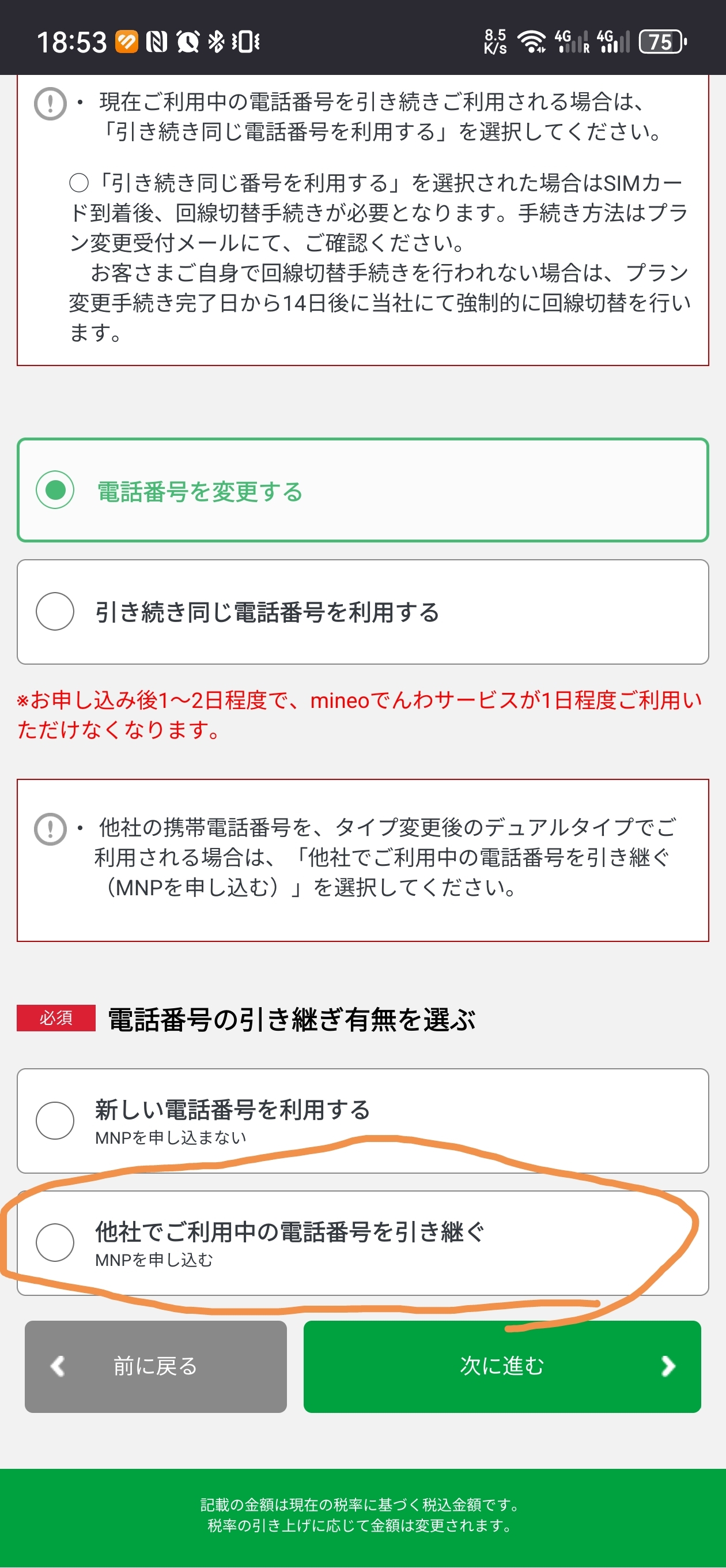Tap the red mineoでんわサービス warning text
The image size is (726, 1568).
[359, 715]
